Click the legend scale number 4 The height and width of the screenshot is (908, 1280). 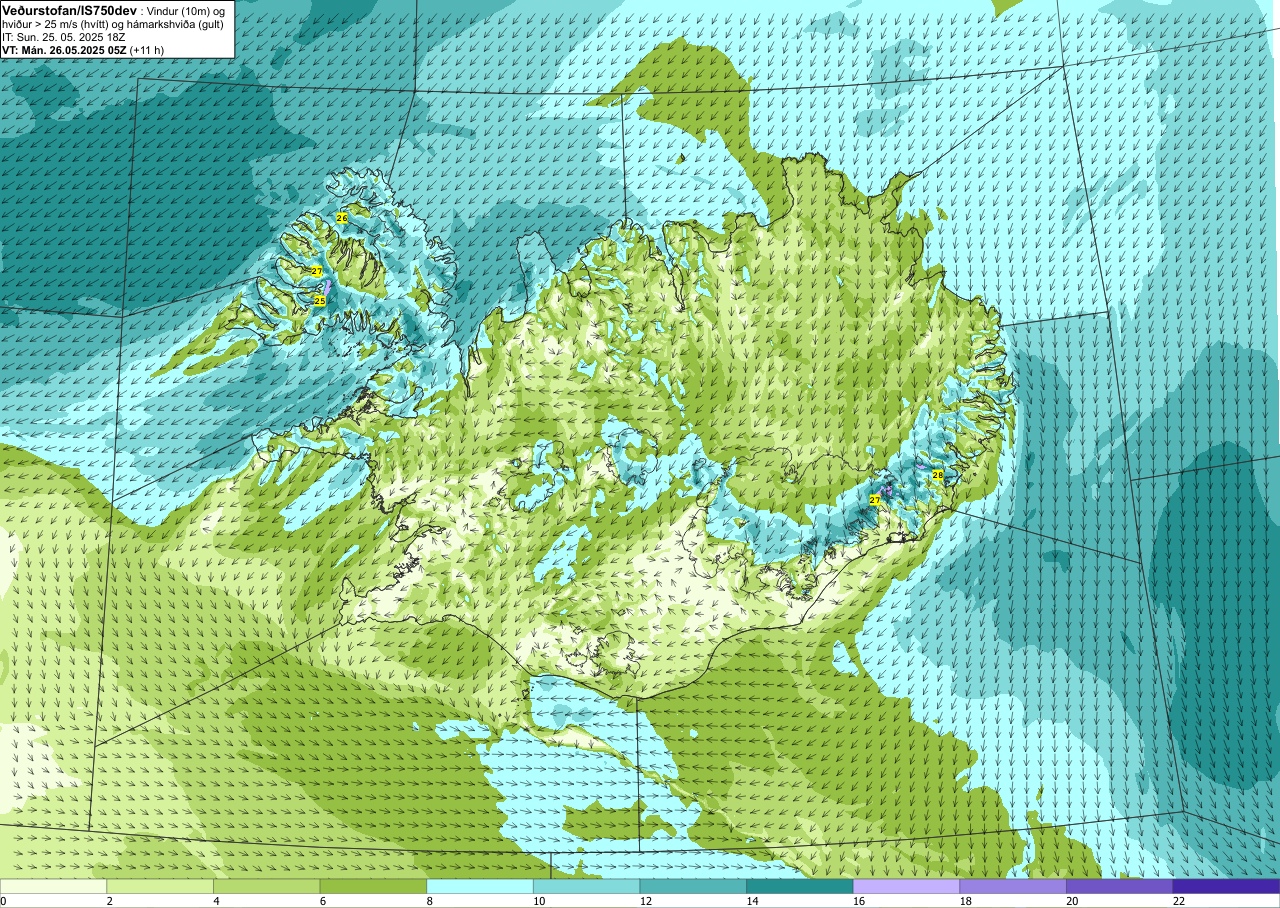point(216,901)
